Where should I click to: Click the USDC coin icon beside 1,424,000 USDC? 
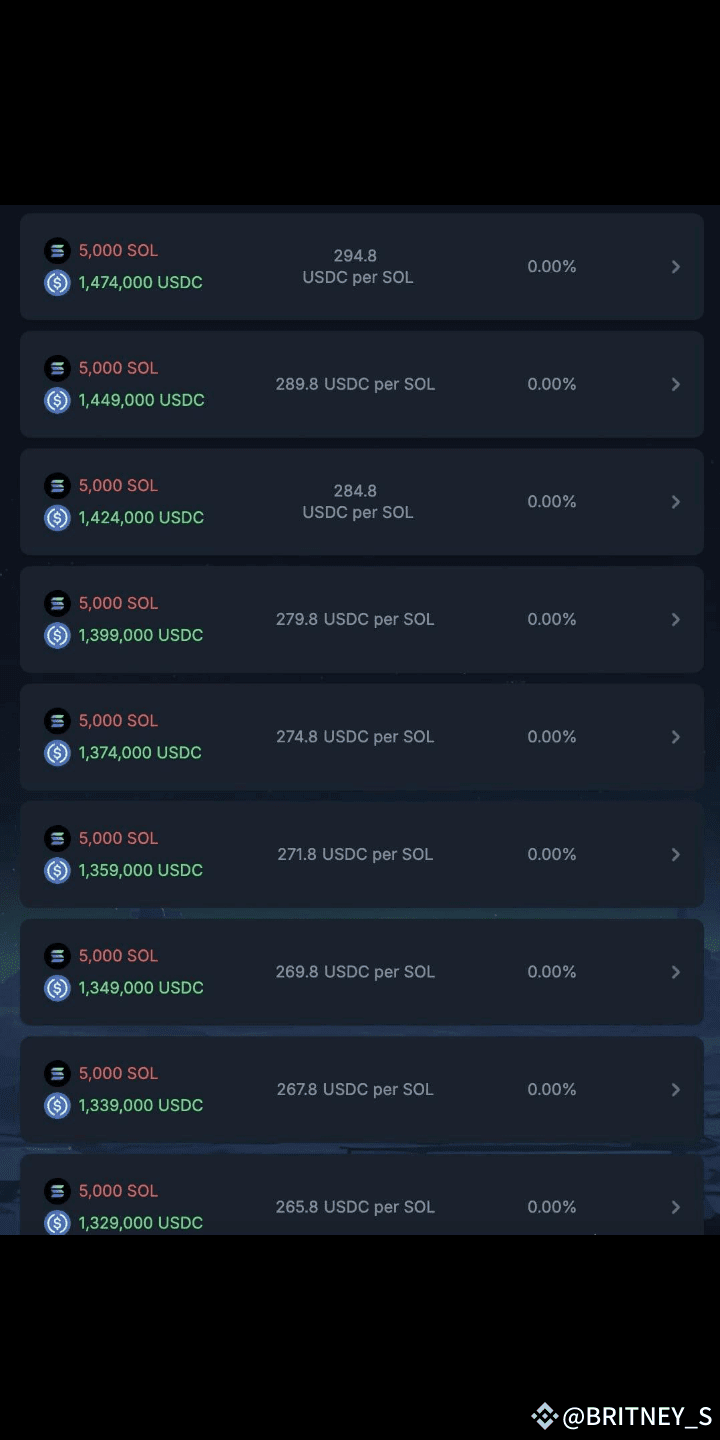coord(56,518)
